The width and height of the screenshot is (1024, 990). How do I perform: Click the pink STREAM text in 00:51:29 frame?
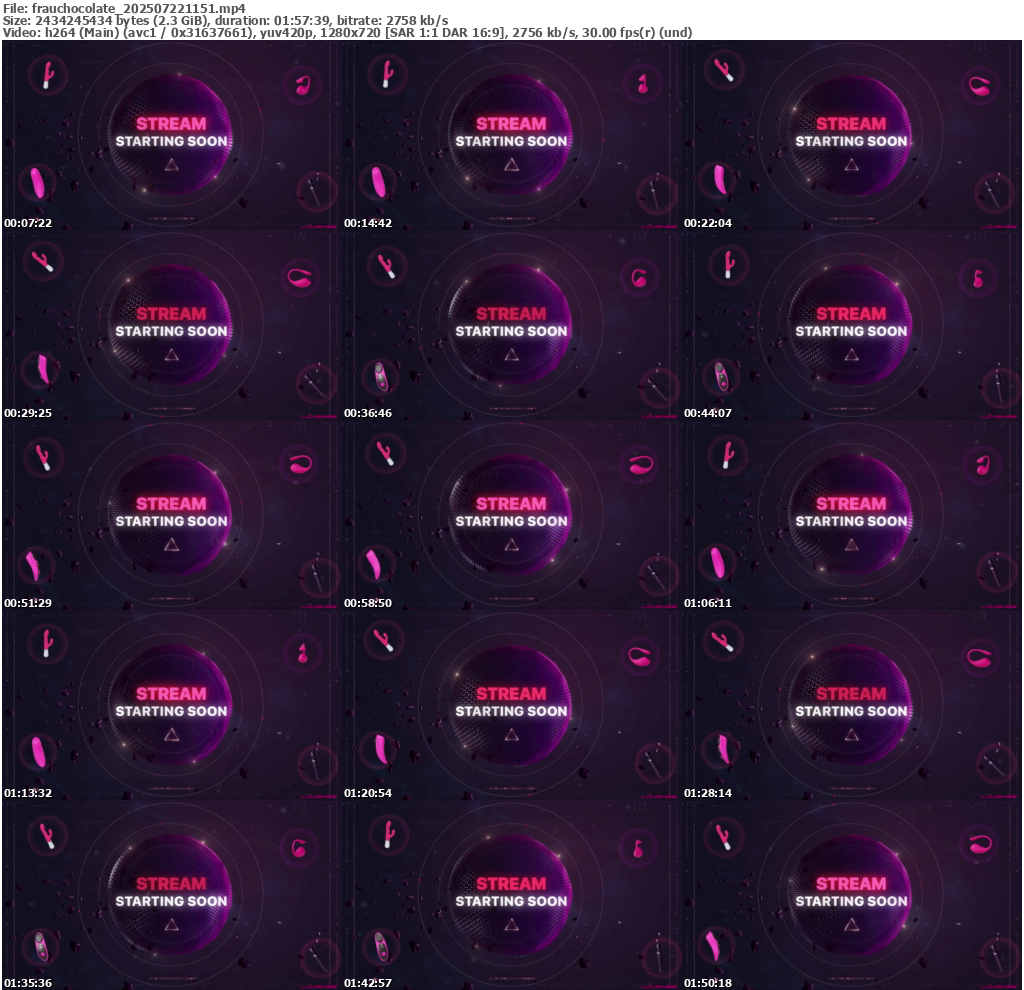click(x=171, y=504)
